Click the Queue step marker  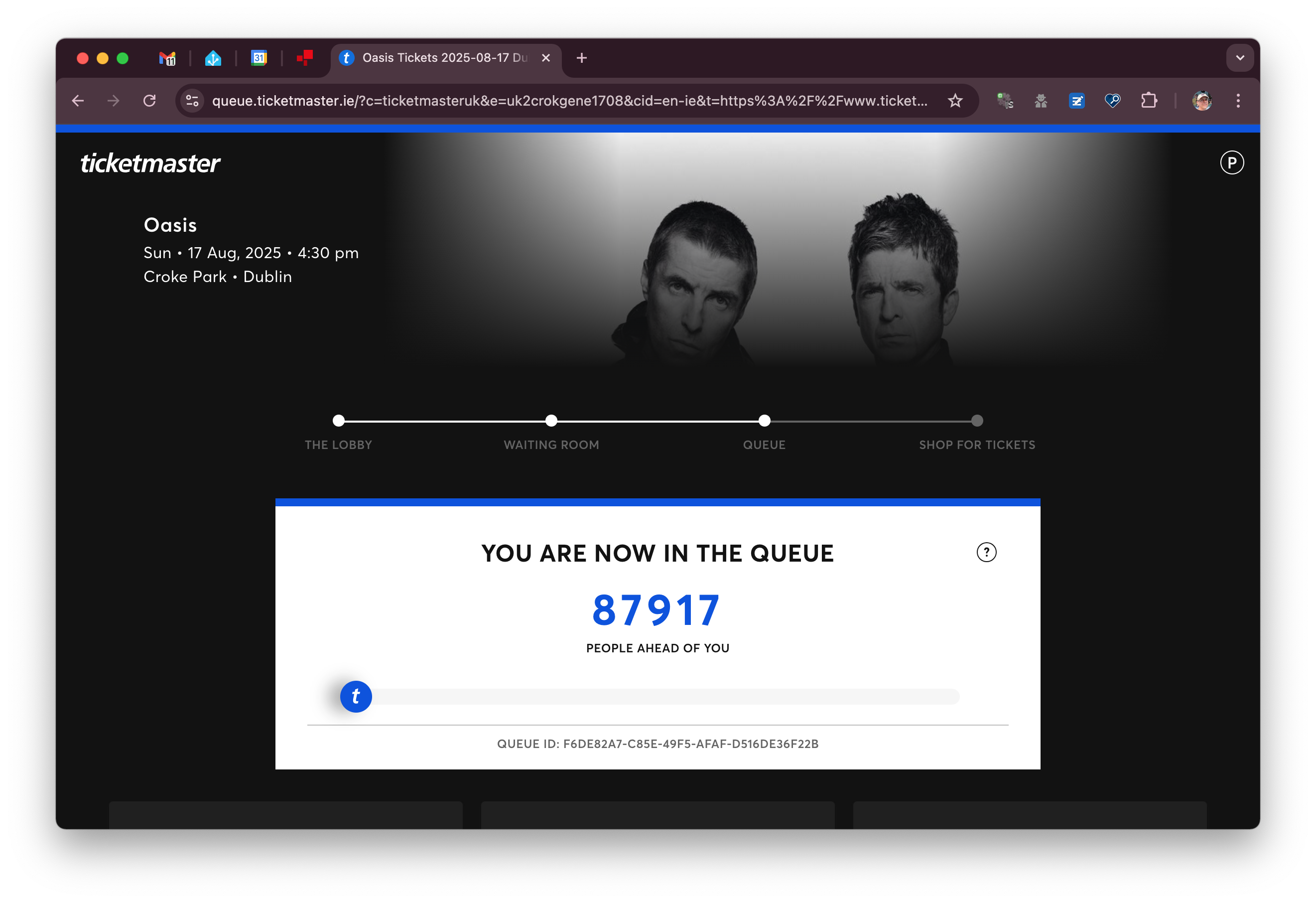[x=765, y=420]
